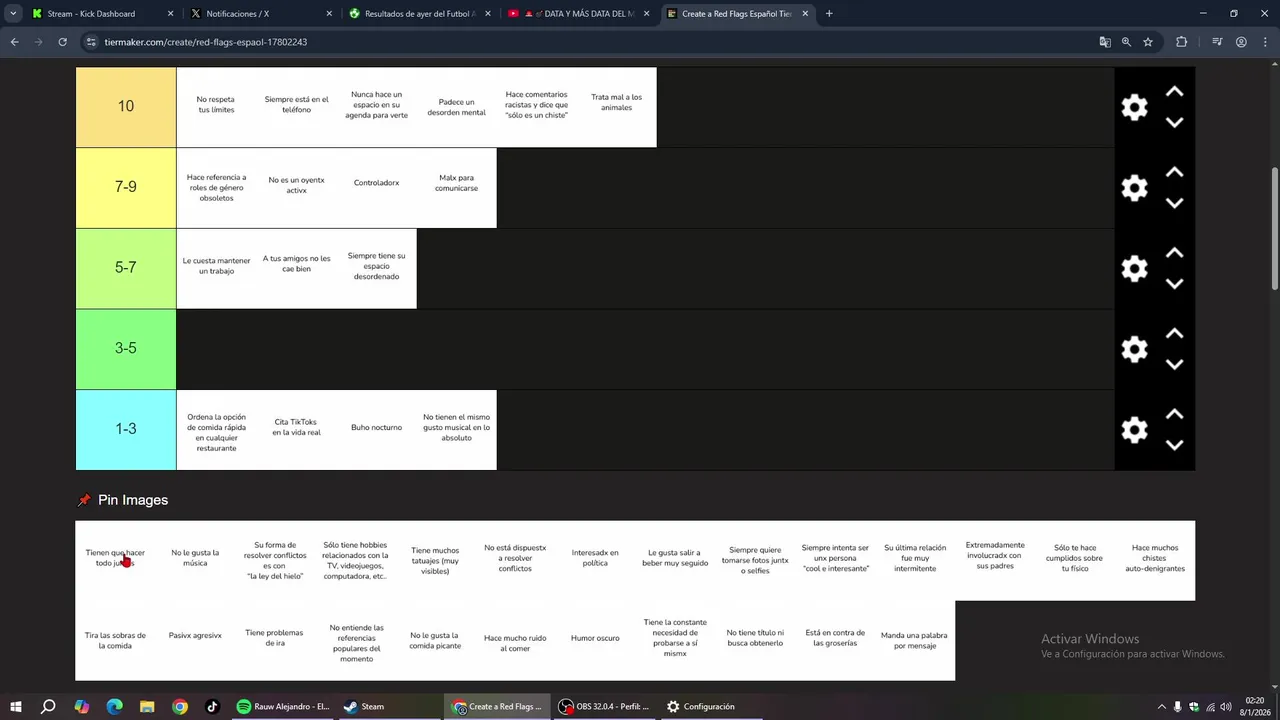The image size is (1280, 720).
Task: Open Windows taskbar search
Action: [x=48, y=706]
